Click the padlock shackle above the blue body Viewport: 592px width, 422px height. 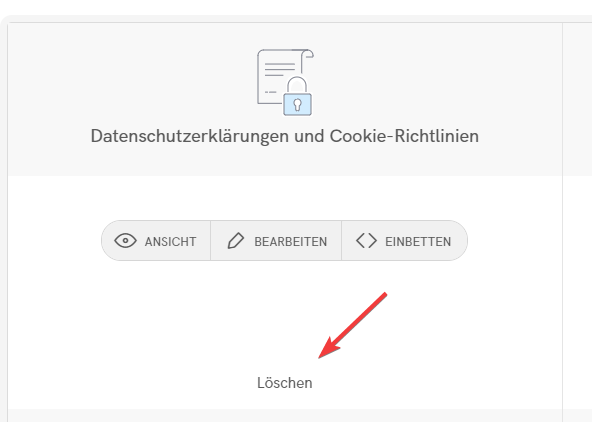297,85
